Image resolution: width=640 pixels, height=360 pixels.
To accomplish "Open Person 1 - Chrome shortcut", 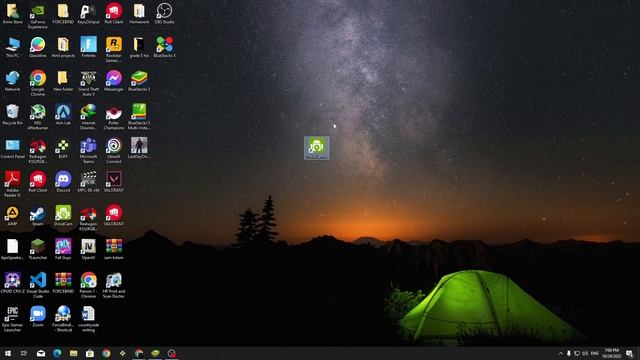I will 88,285.
